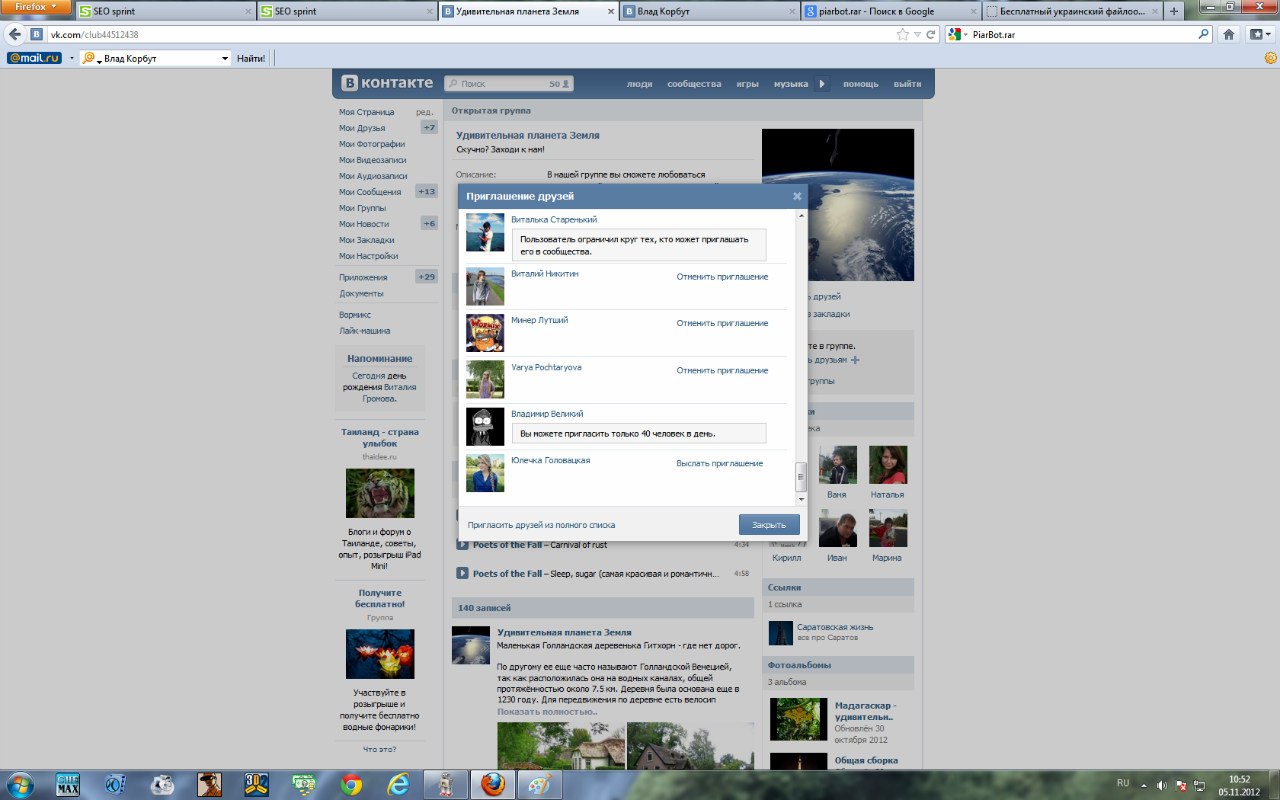
Task: Open the Саратовская жизнь link
Action: click(x=835, y=627)
